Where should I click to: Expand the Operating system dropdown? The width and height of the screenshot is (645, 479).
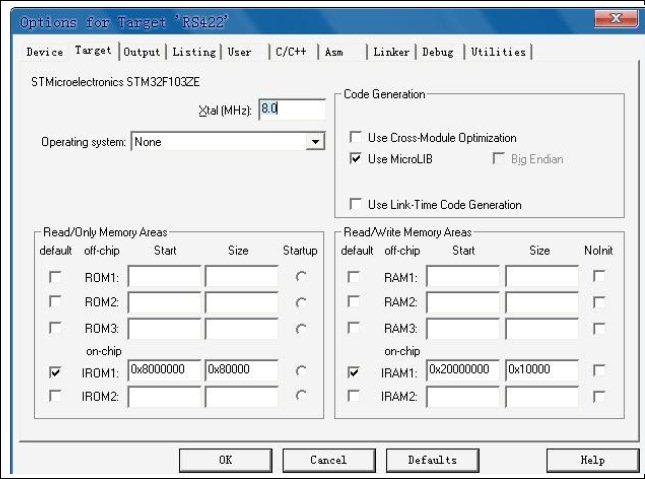[x=315, y=142]
